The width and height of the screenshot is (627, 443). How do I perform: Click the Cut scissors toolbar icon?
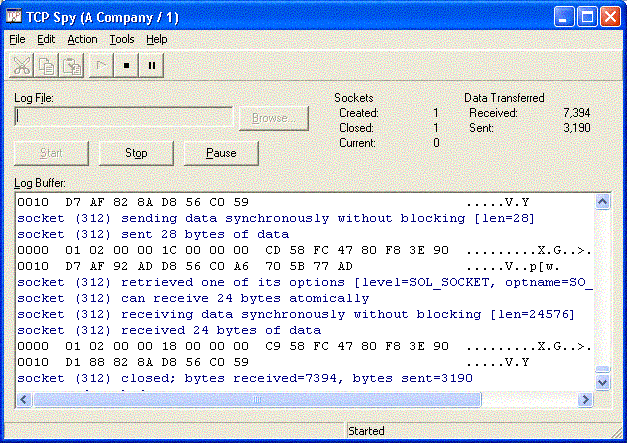(21, 66)
